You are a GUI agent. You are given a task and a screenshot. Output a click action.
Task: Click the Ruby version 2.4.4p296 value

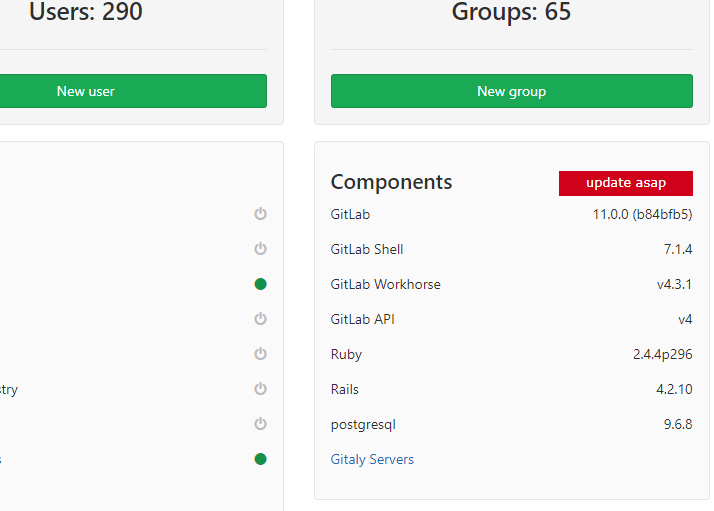pos(663,354)
